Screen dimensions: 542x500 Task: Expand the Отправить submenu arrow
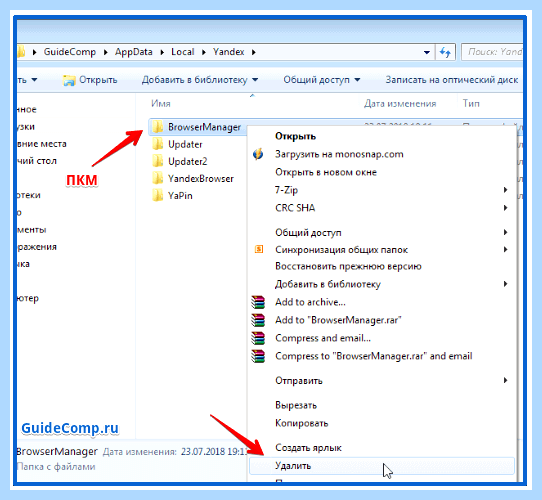click(x=505, y=380)
